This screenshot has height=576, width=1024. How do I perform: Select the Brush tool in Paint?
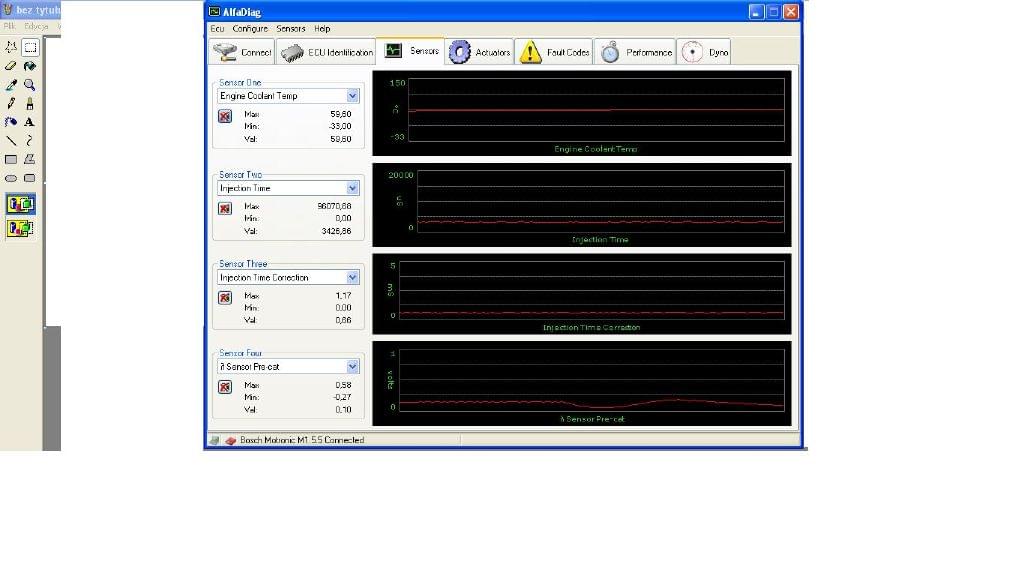[30, 103]
